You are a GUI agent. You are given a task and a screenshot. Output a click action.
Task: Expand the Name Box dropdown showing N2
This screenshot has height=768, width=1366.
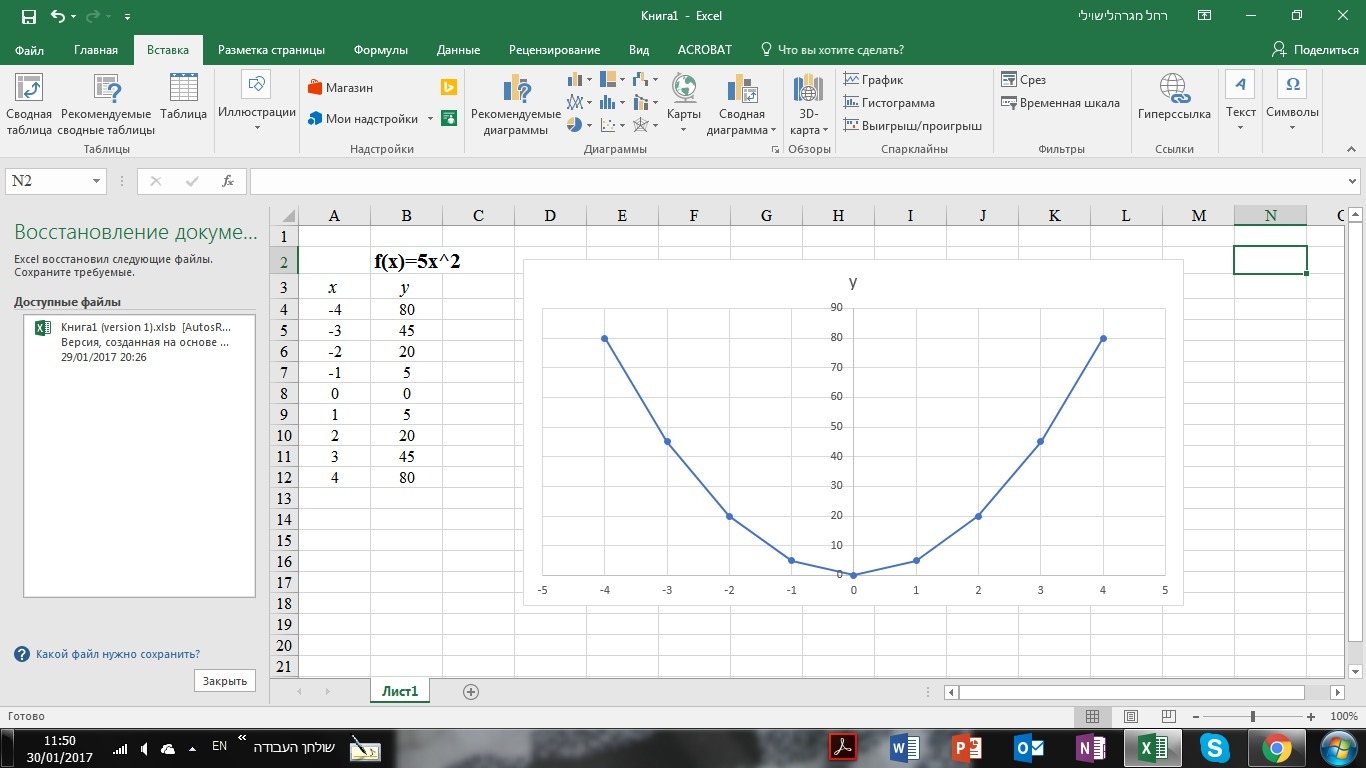click(97, 181)
